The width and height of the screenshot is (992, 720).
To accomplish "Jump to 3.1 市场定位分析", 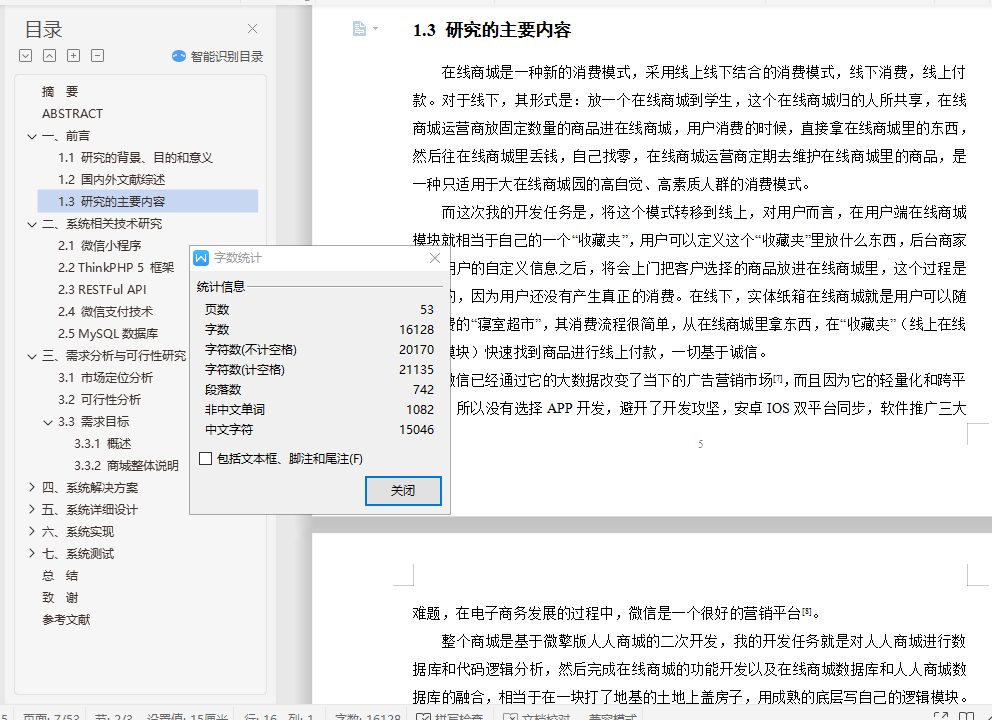I will 106,378.
